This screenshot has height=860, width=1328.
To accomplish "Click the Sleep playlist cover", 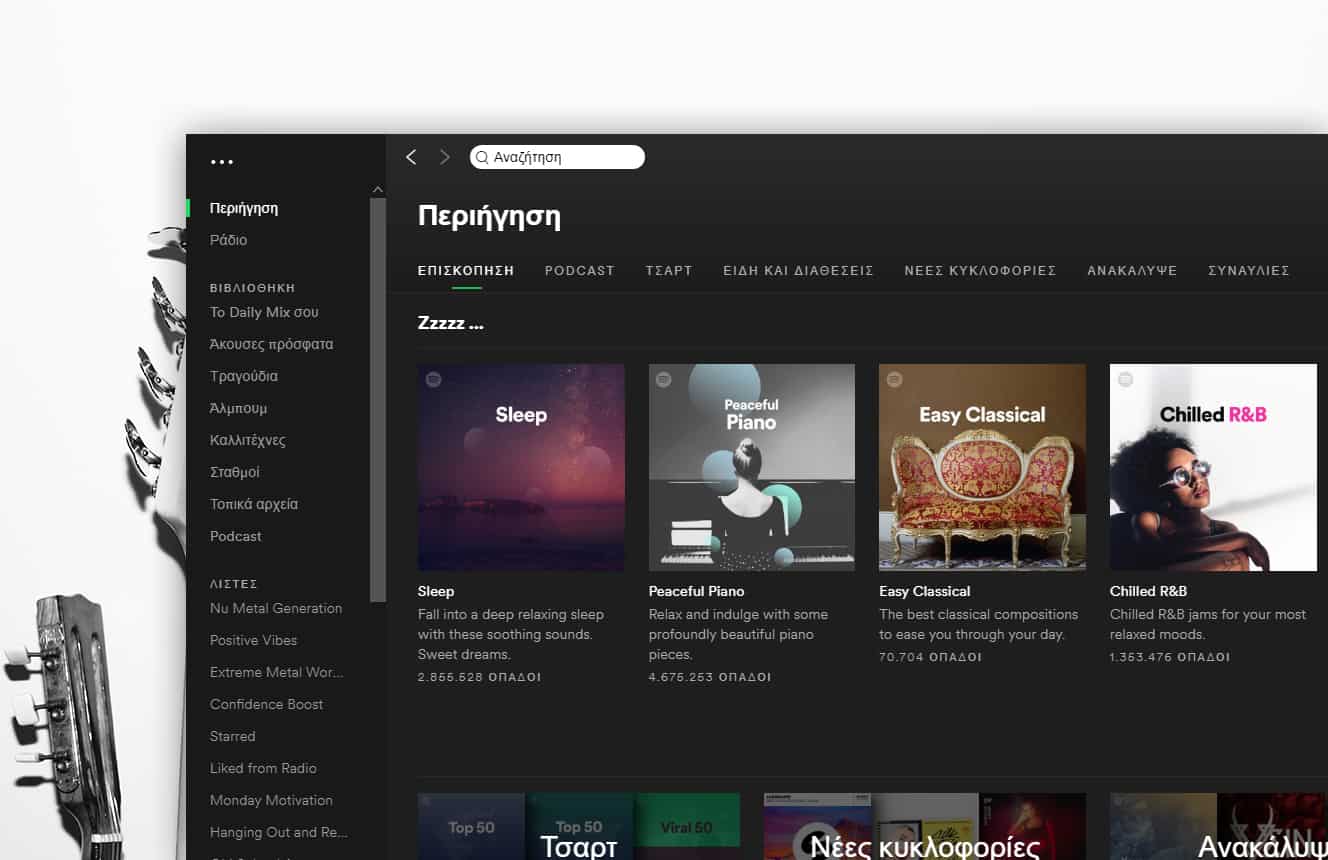I will click(x=521, y=467).
